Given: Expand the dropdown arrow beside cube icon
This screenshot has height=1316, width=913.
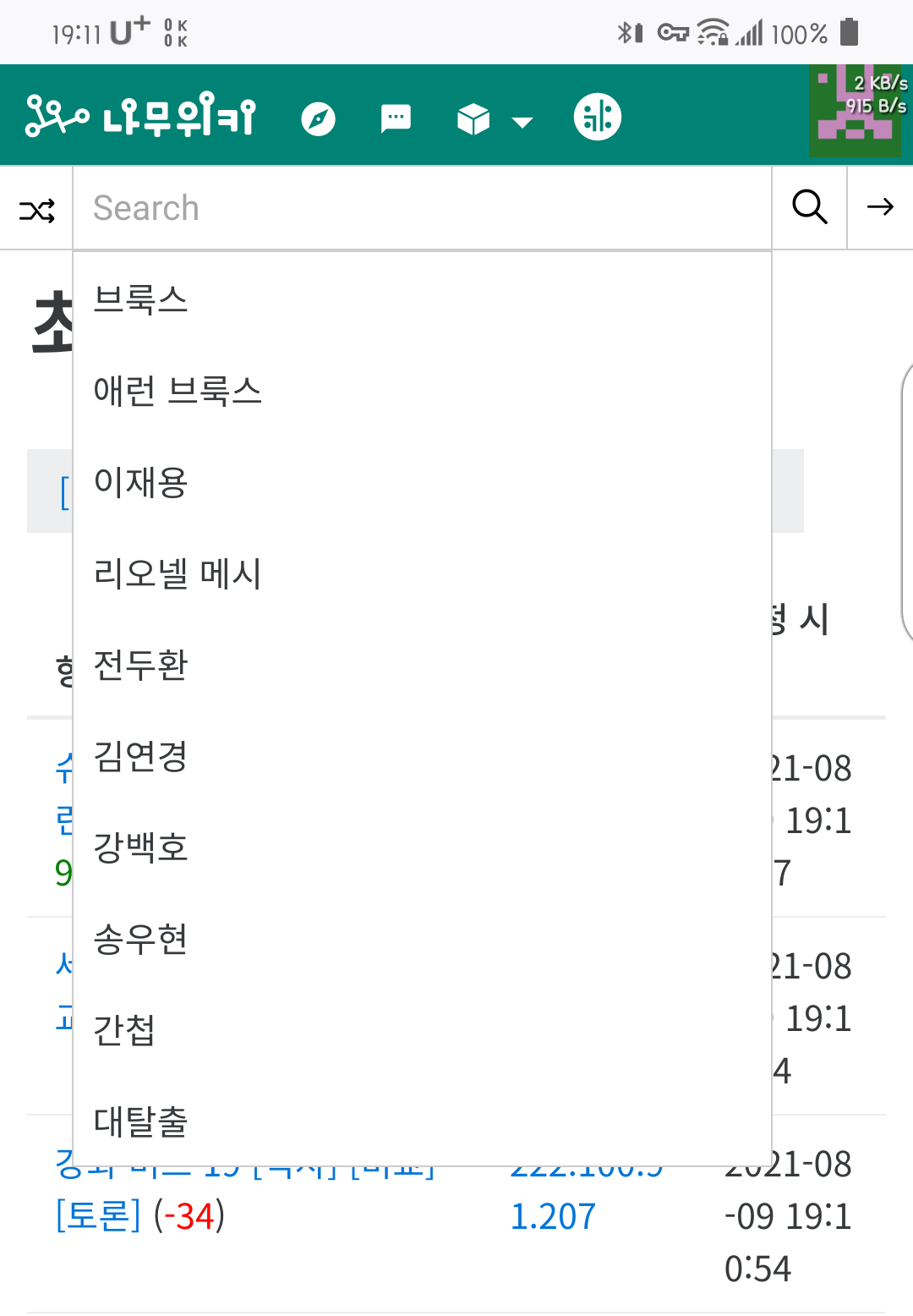Looking at the screenshot, I should pos(523,122).
